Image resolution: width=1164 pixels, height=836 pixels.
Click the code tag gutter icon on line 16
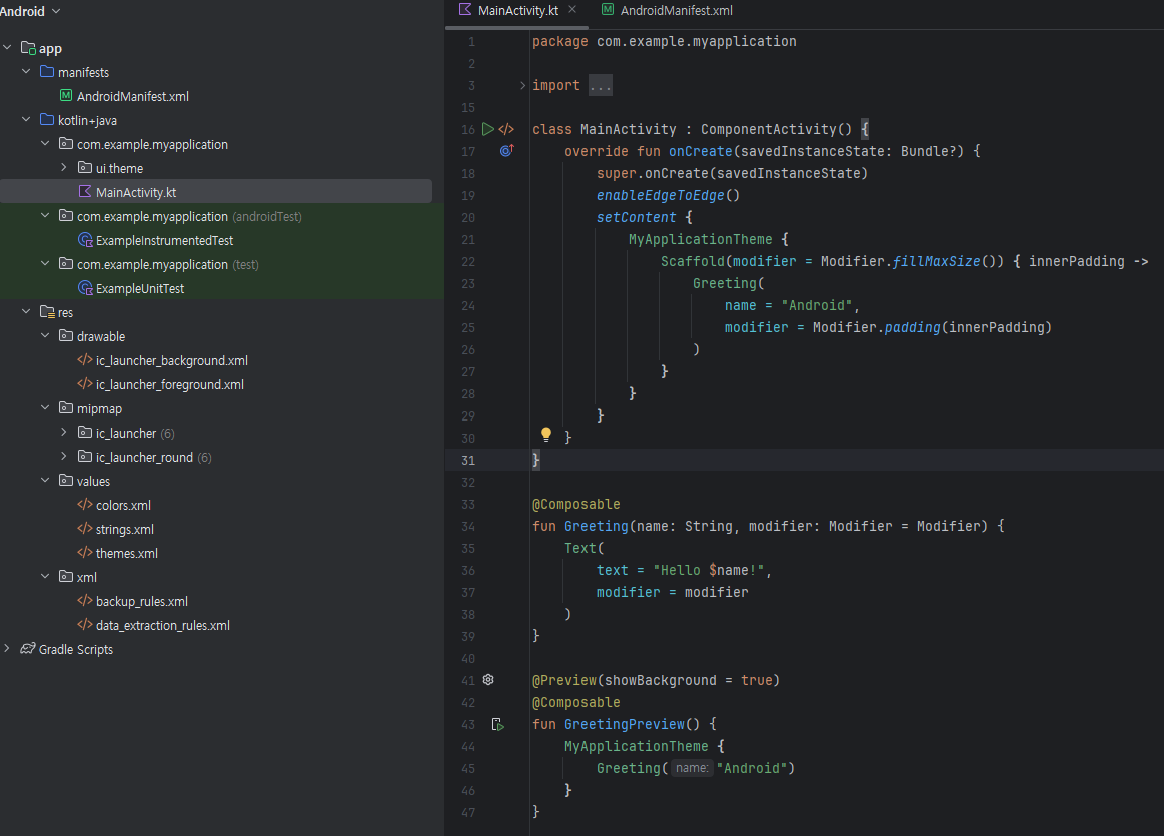(506, 129)
